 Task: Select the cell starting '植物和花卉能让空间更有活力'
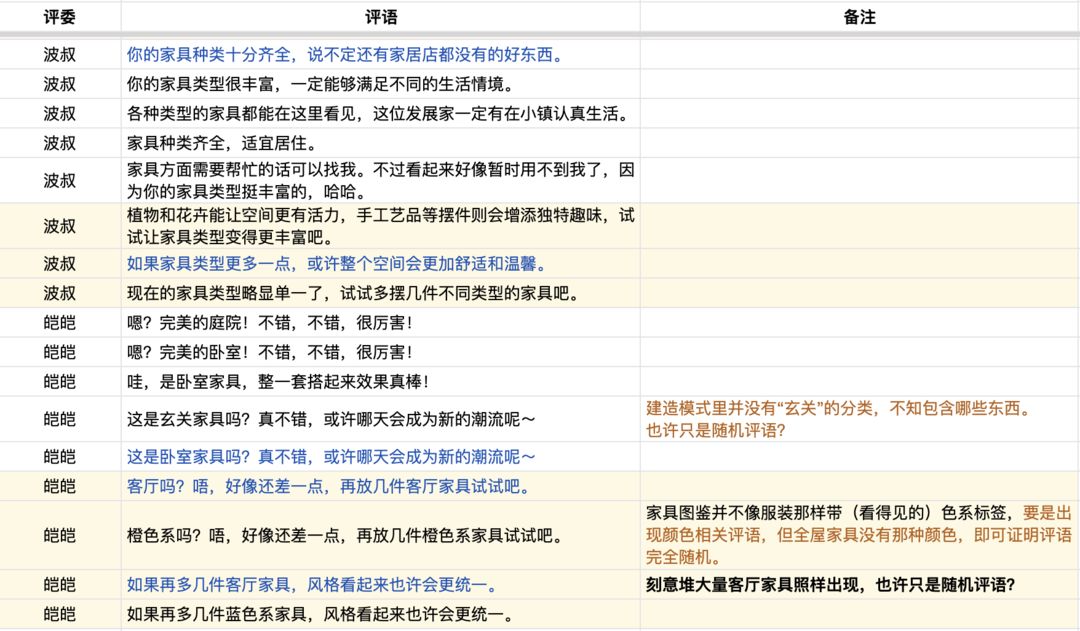[381, 226]
